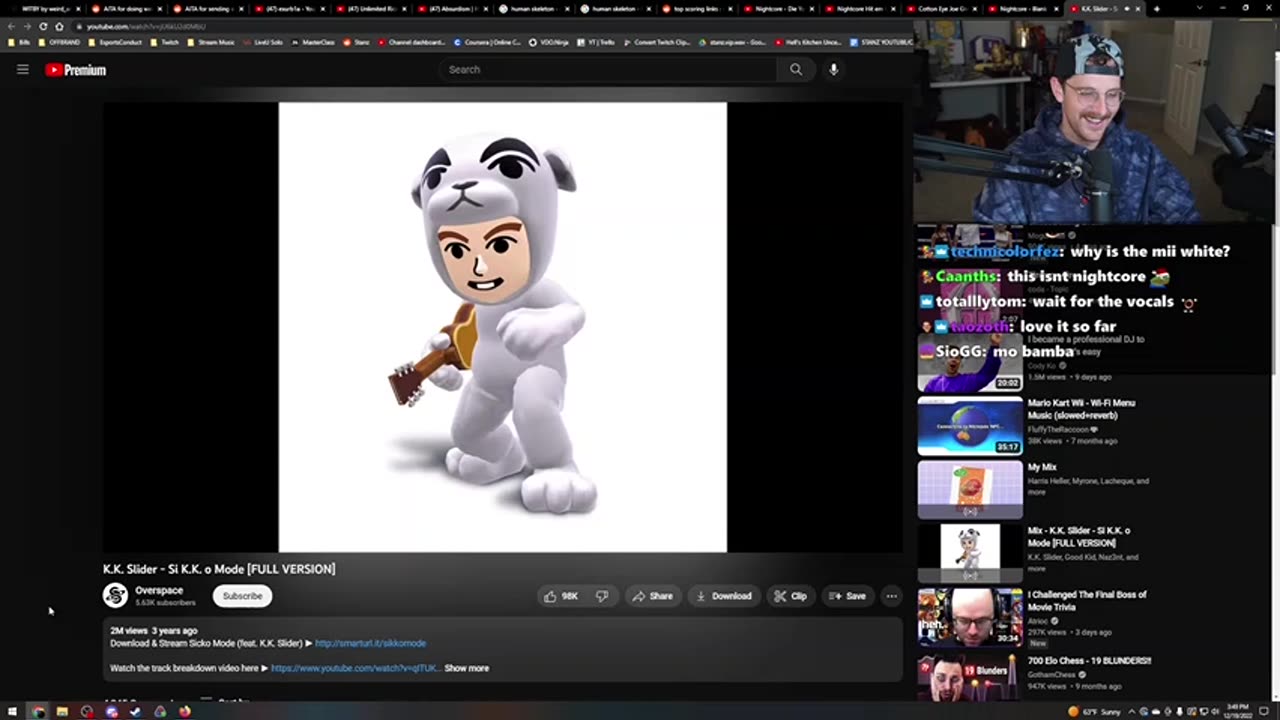Open the Mix - K.K. Slider thumbnail

tap(970, 554)
